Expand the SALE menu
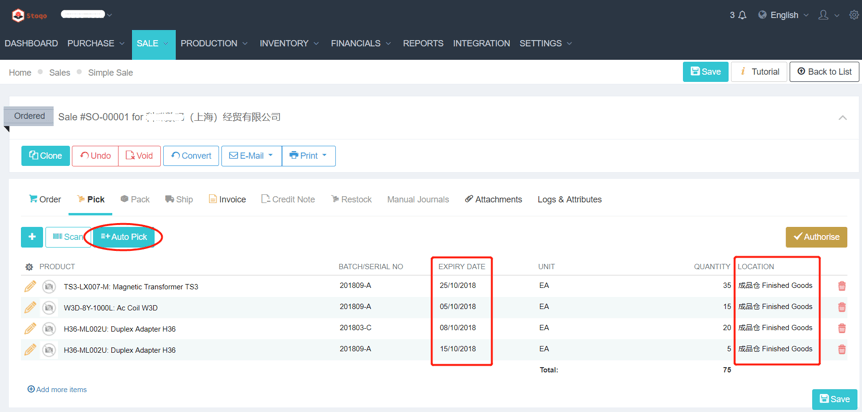 pyautogui.click(x=153, y=43)
